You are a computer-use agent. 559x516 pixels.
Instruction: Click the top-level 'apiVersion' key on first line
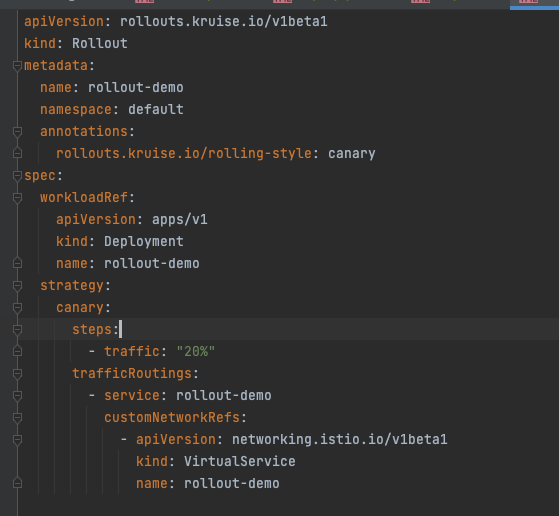pos(64,21)
